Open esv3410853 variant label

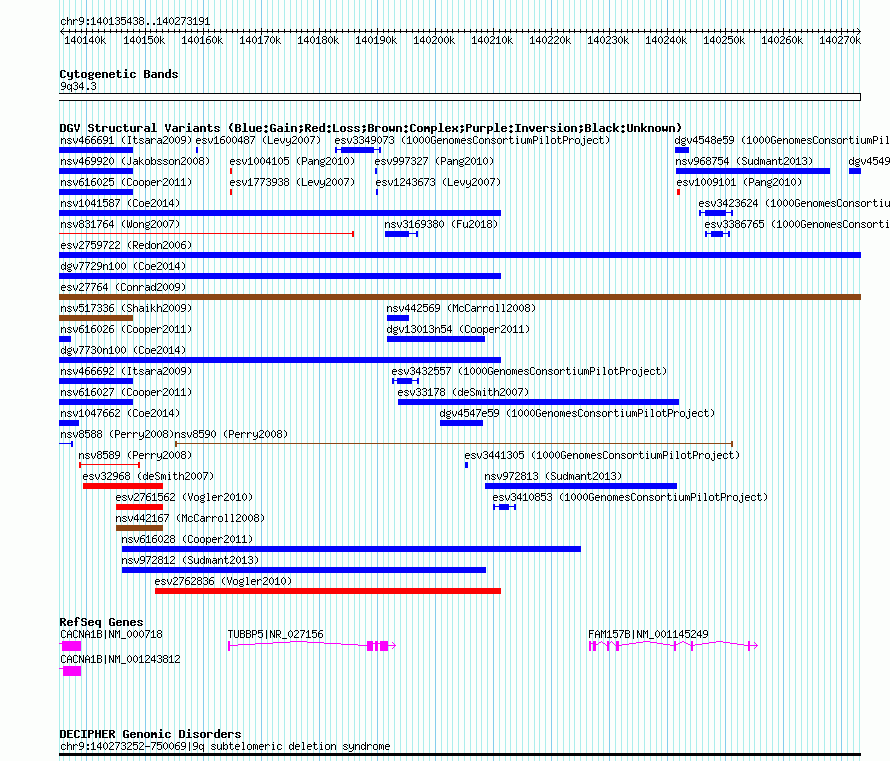[630, 497]
